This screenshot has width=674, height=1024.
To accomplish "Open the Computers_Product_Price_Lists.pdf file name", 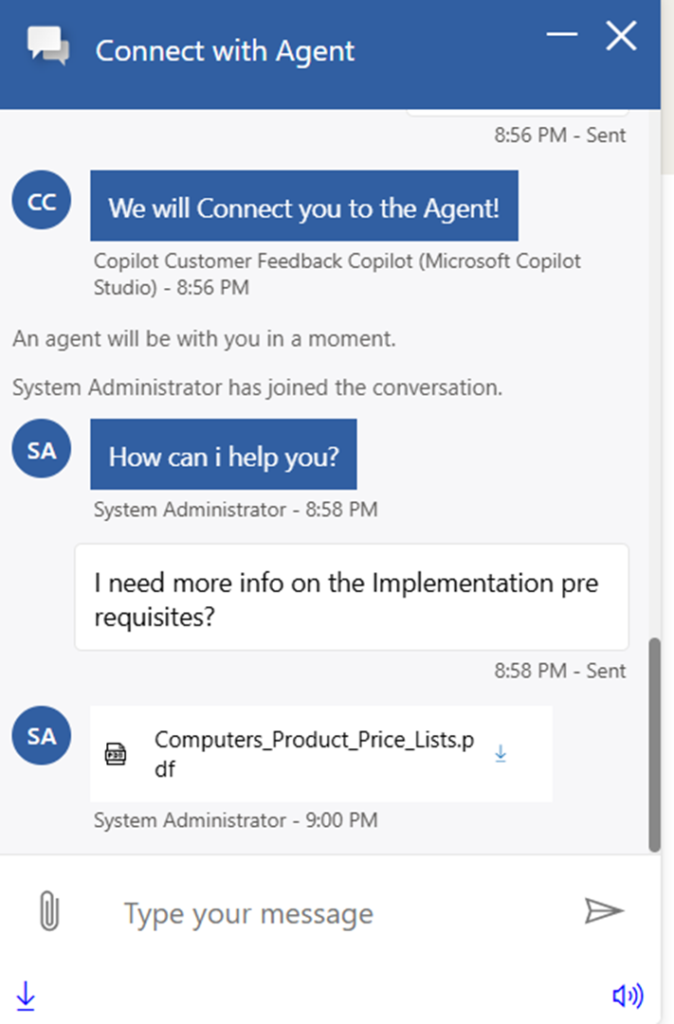I will pyautogui.click(x=314, y=755).
